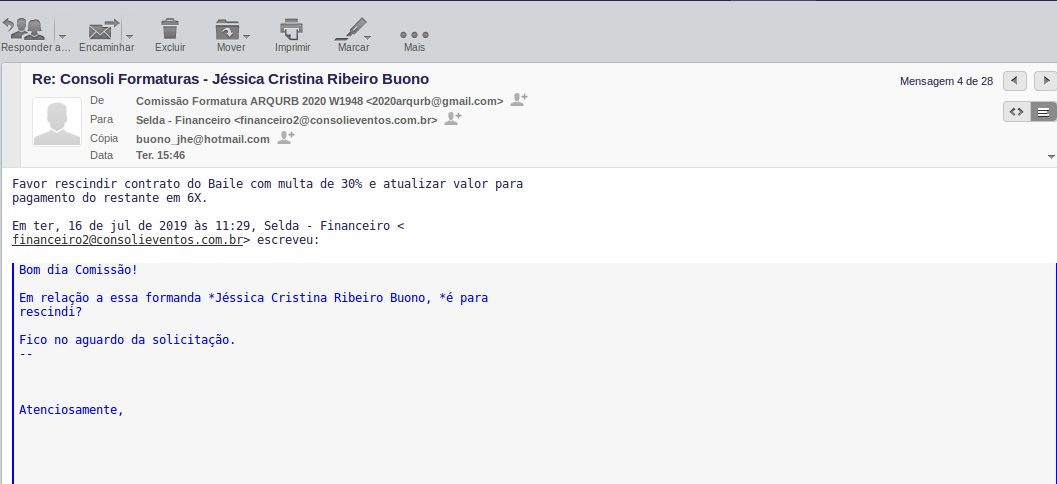The width and height of the screenshot is (1057, 484).
Task: Click sender name Comissão Formatura ARQURB
Action: pyautogui.click(x=320, y=101)
